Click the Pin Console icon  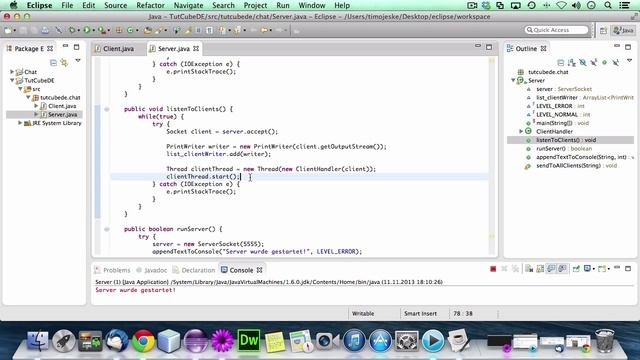pos(576,269)
